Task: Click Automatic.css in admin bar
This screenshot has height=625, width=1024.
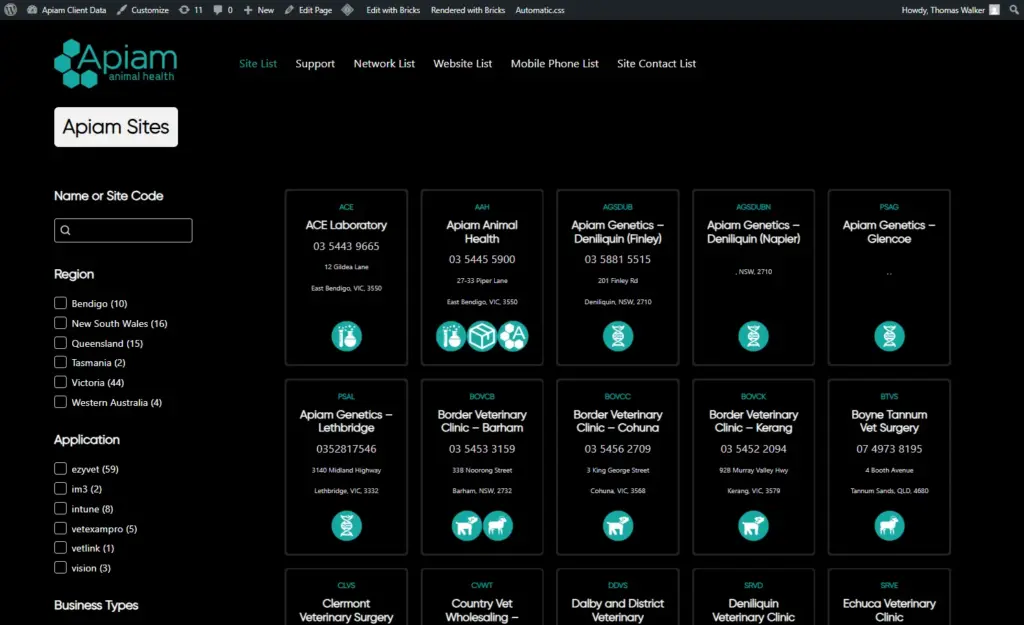Action: point(540,10)
